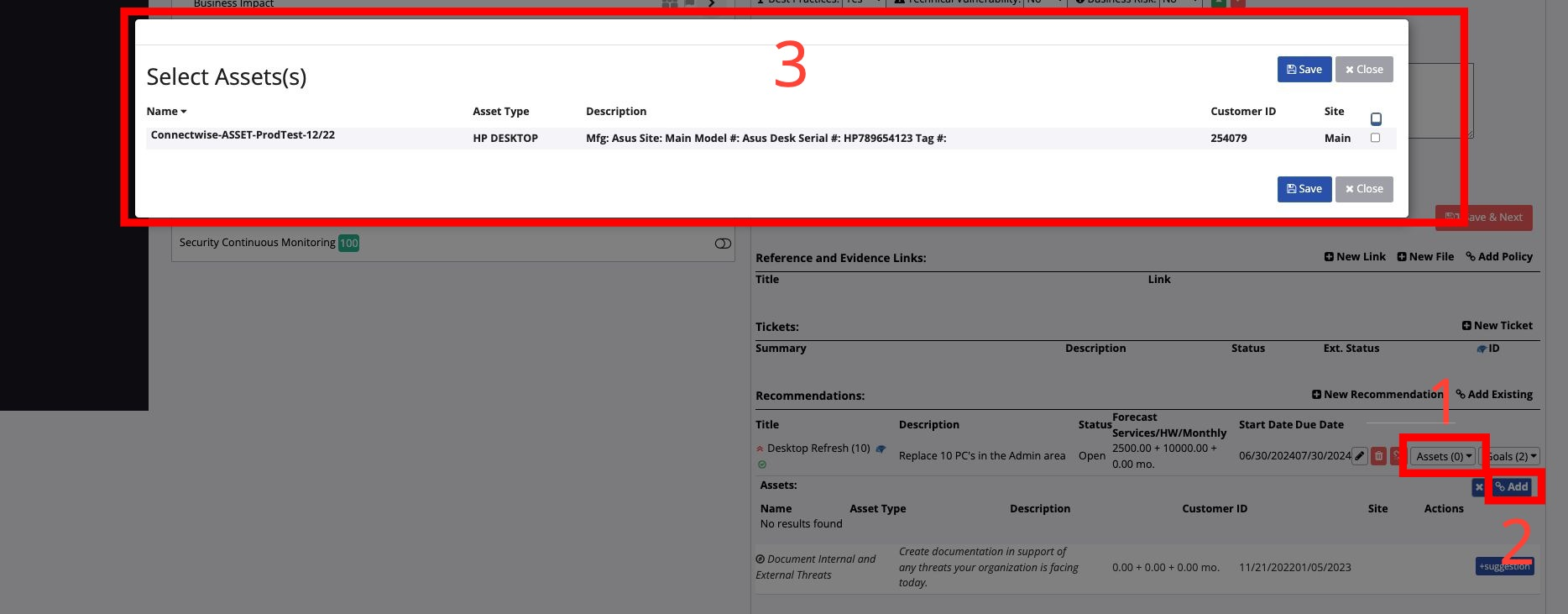Viewport: 1568px width, 614px height.
Task: Click the ID column icon in Tickets header
Action: coord(1482,349)
